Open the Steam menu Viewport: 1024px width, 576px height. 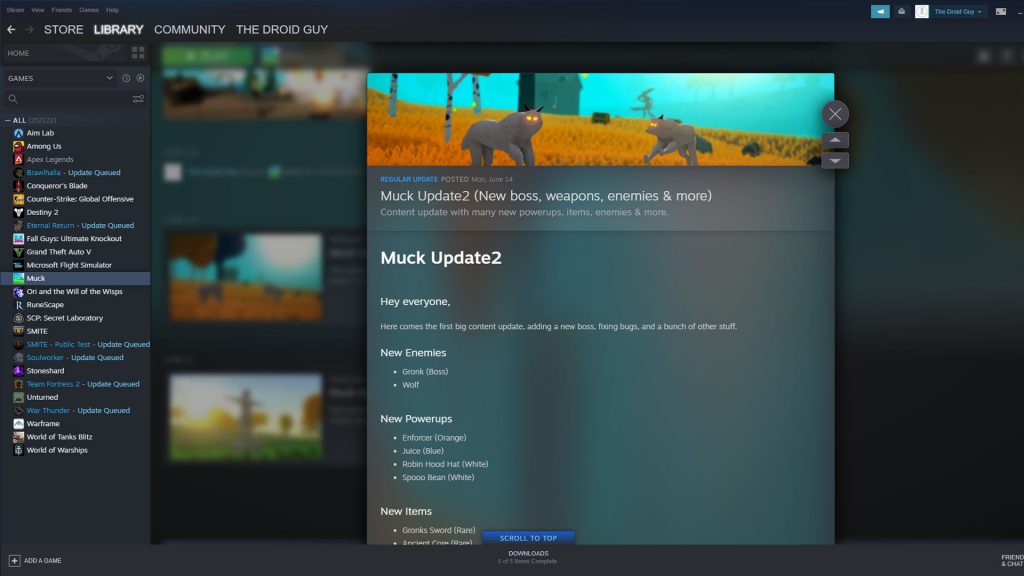[15, 10]
